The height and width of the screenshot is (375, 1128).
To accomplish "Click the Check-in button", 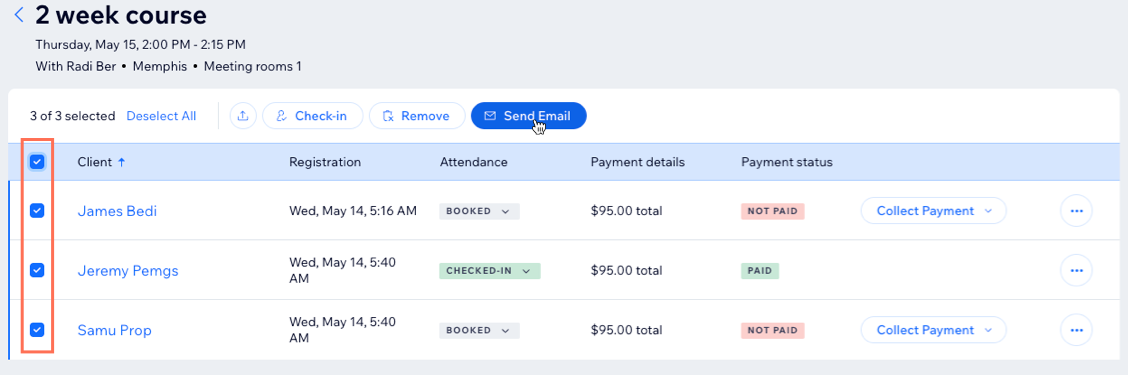I will [312, 116].
